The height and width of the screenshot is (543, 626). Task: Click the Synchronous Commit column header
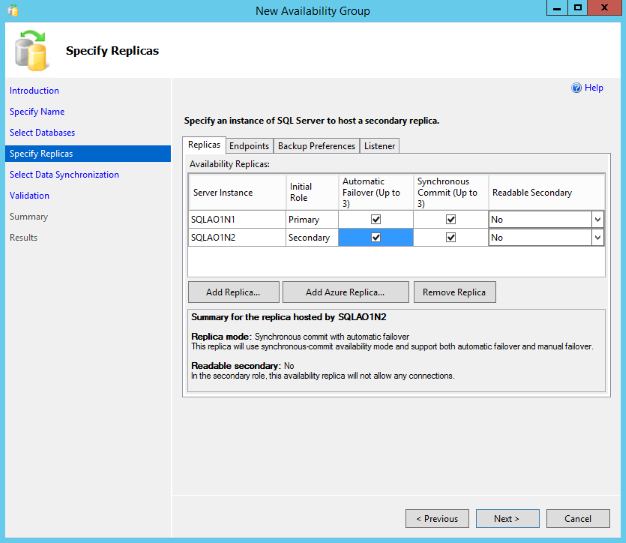451,192
